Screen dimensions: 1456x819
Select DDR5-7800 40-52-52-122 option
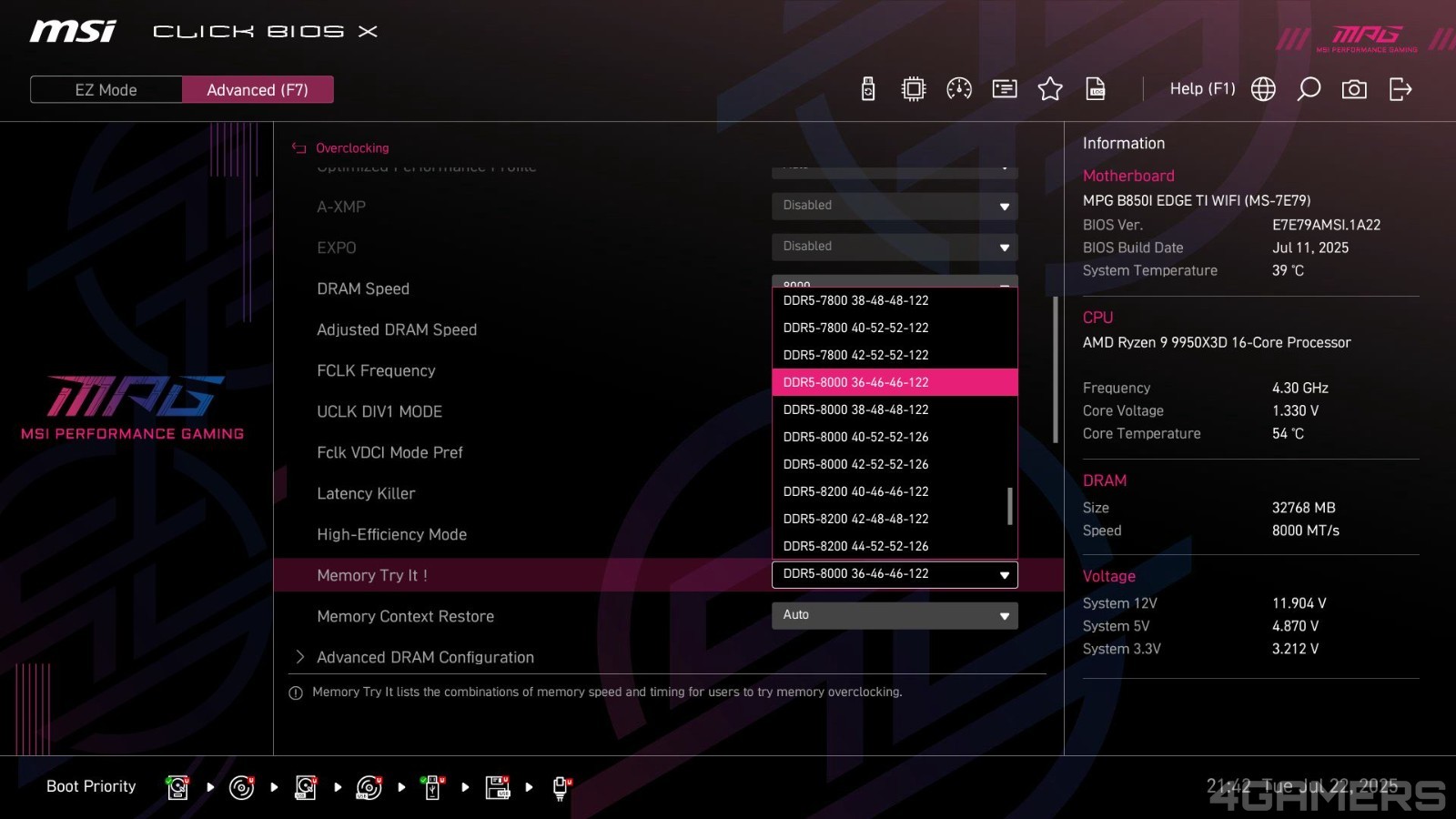(x=895, y=328)
